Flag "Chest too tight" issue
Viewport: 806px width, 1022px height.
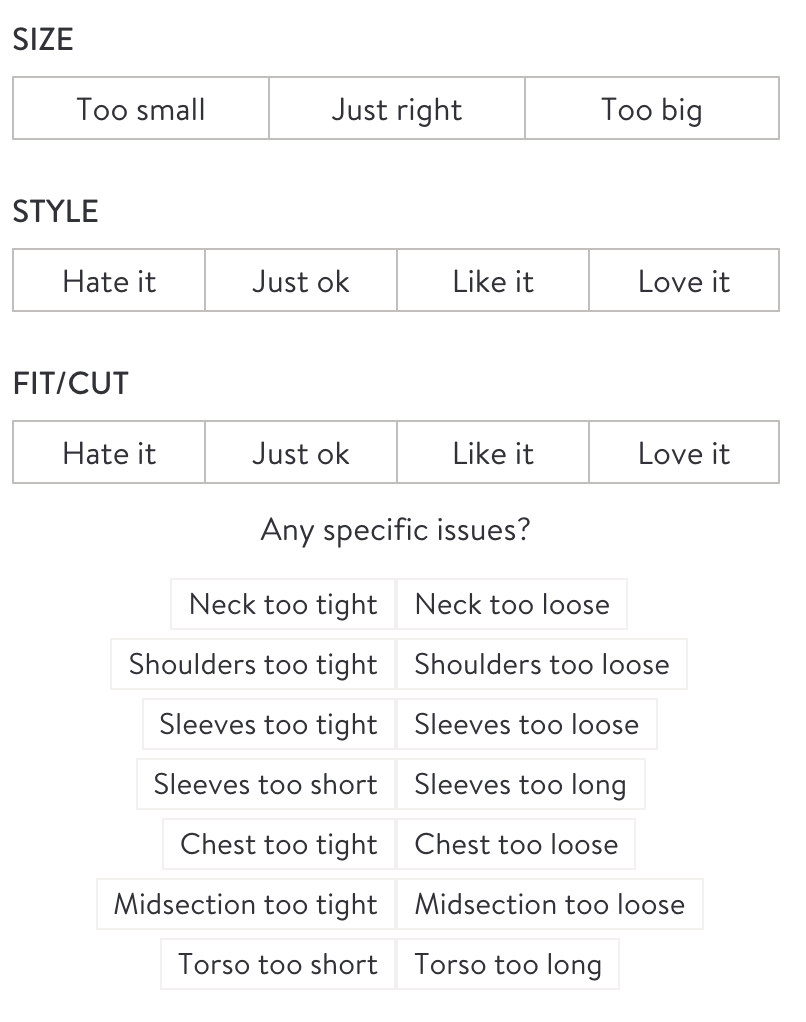tap(279, 844)
